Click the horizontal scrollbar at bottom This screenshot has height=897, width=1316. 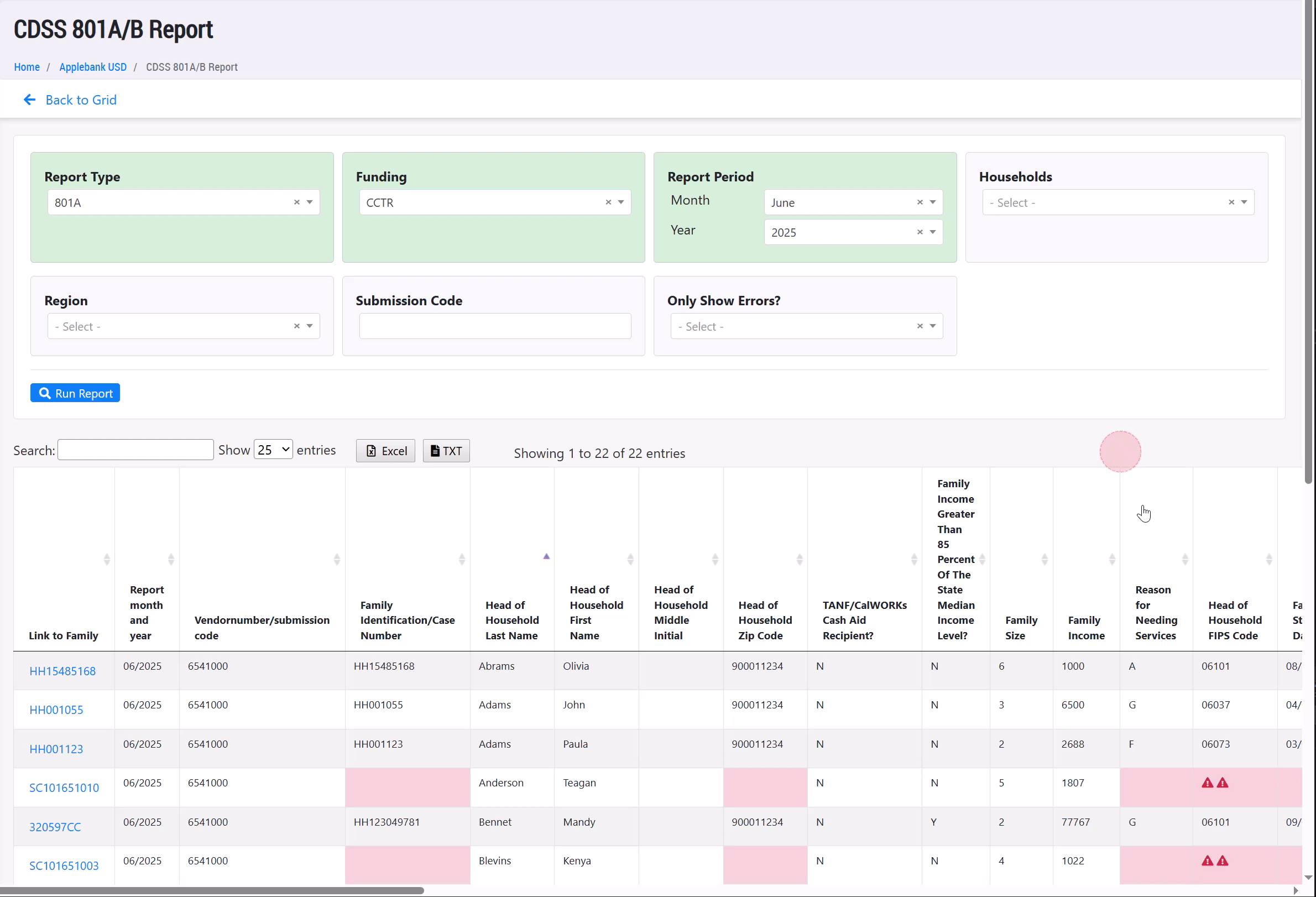(212, 891)
